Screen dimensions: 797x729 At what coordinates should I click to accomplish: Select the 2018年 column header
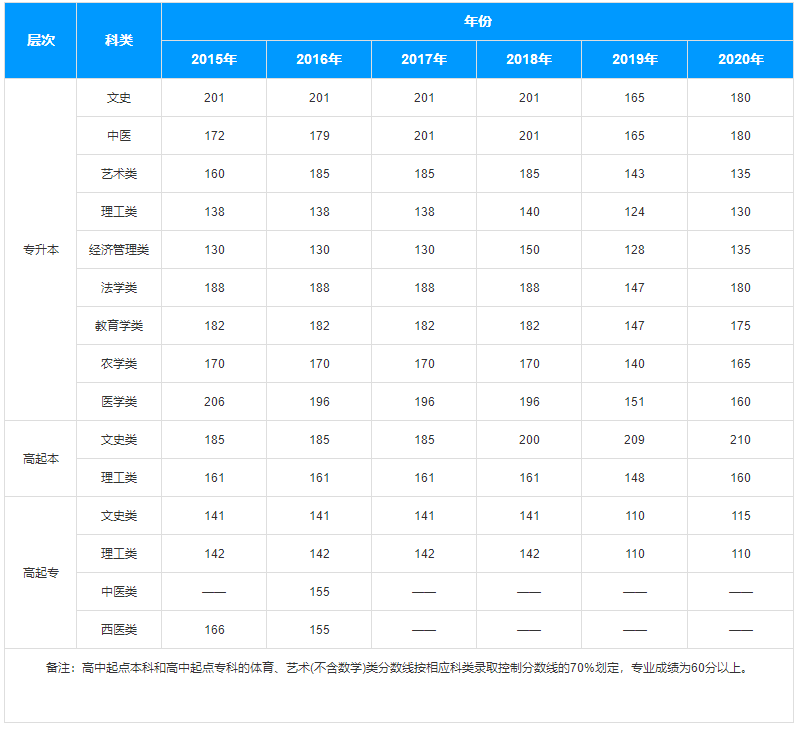[x=529, y=59]
